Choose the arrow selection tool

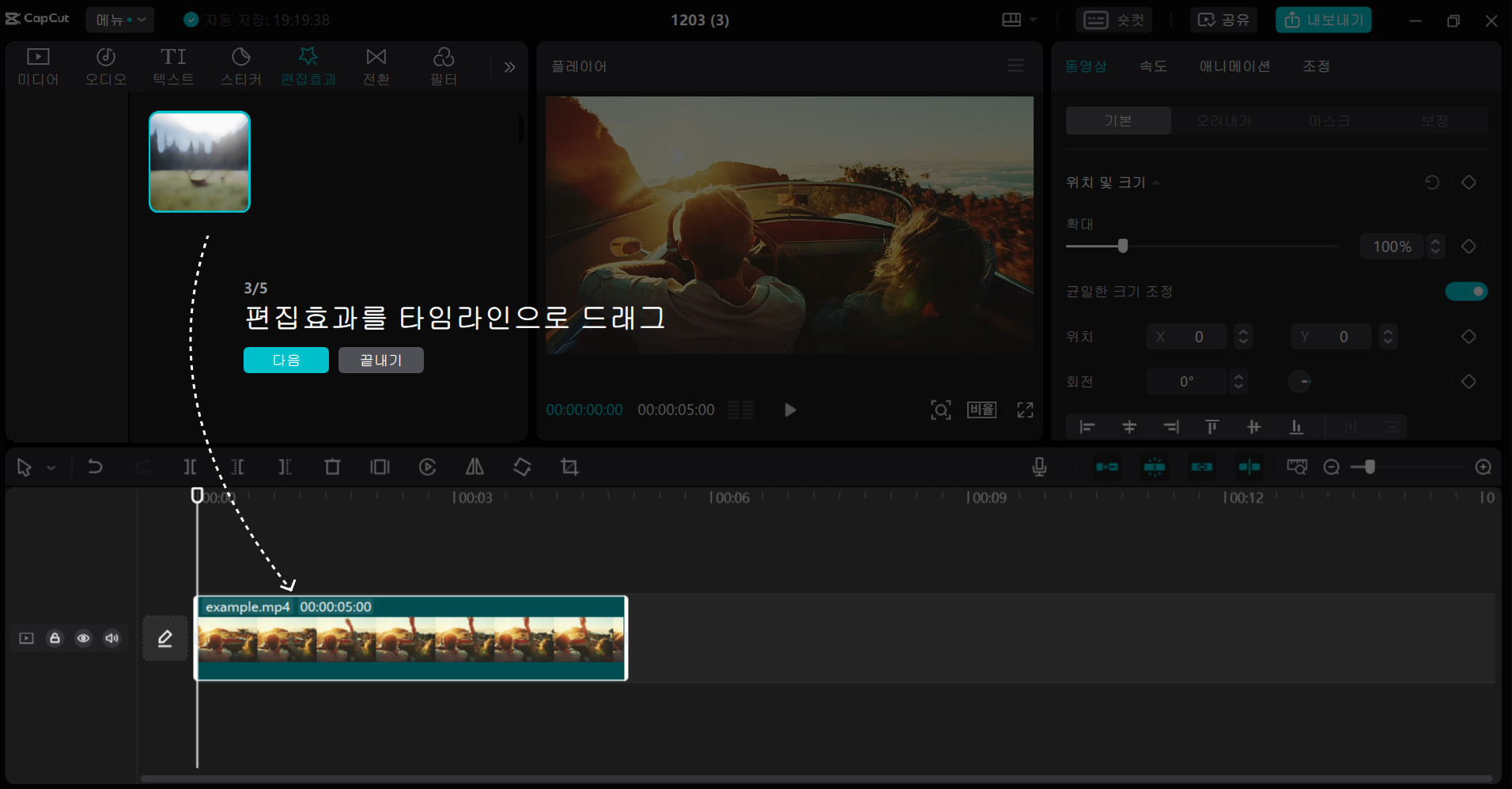(x=25, y=467)
